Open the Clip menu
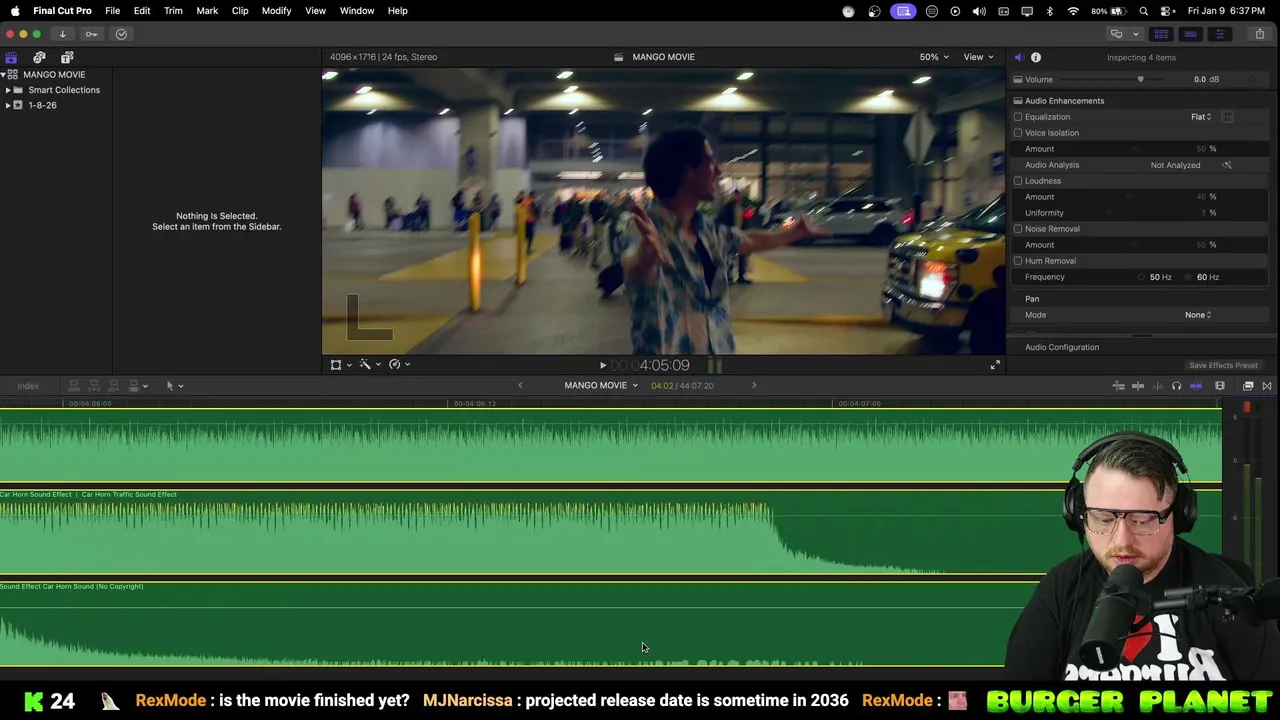The height and width of the screenshot is (720, 1280). point(240,11)
